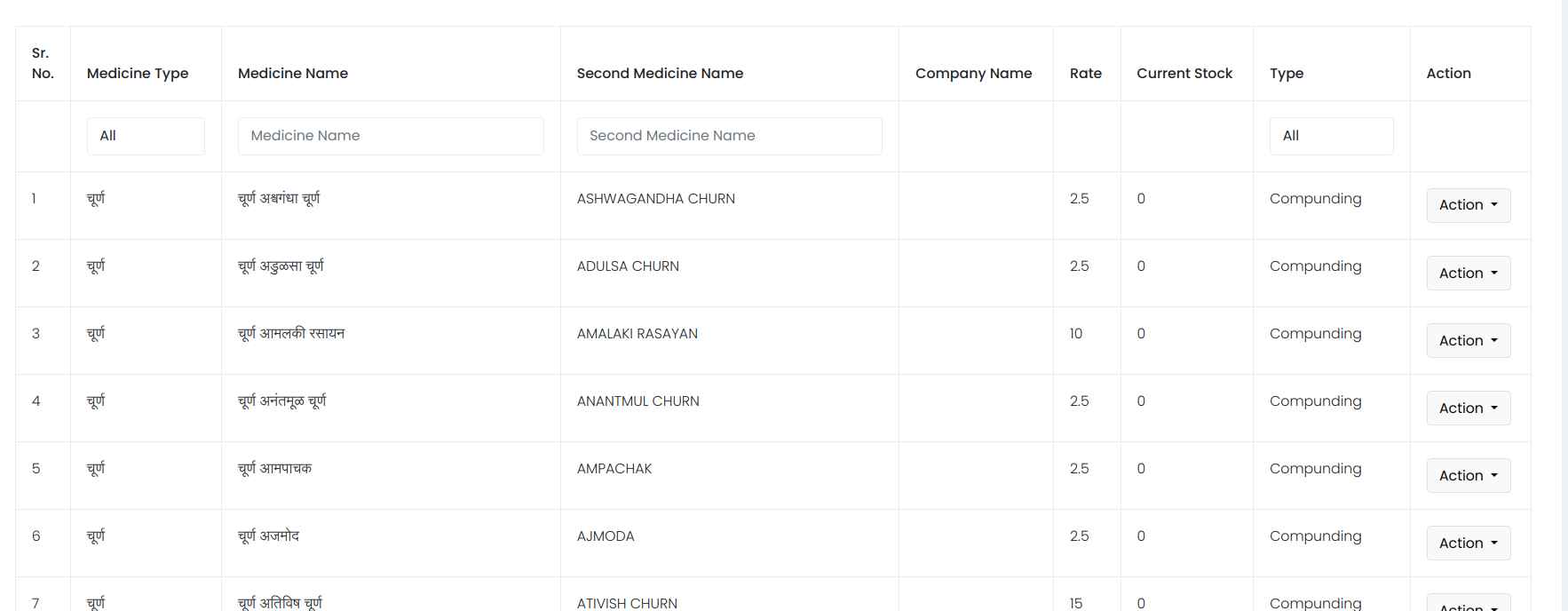The image size is (1568, 611).
Task: Open Action dropdown for Ampachak
Action: [1468, 475]
